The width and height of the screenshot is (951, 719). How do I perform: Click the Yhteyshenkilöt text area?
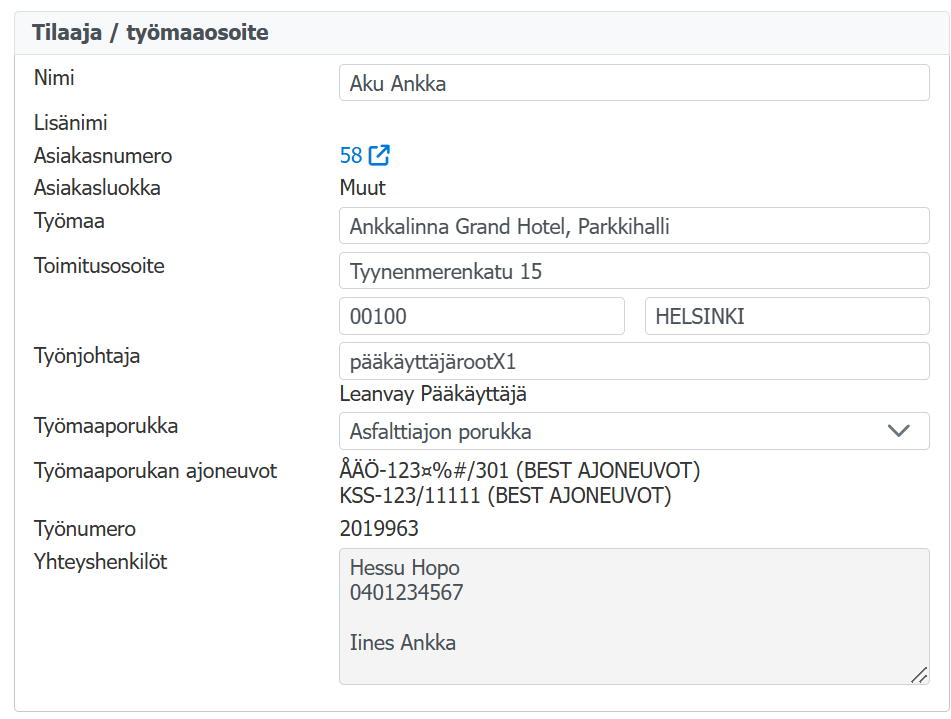point(634,616)
